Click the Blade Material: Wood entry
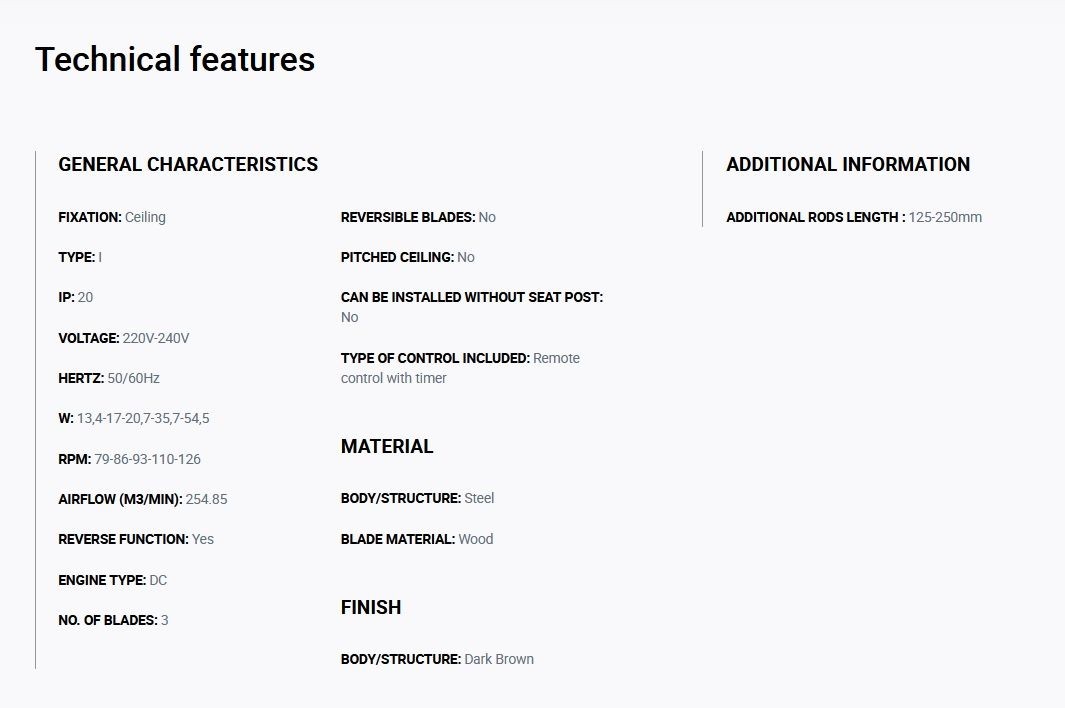1065x708 pixels. point(417,539)
